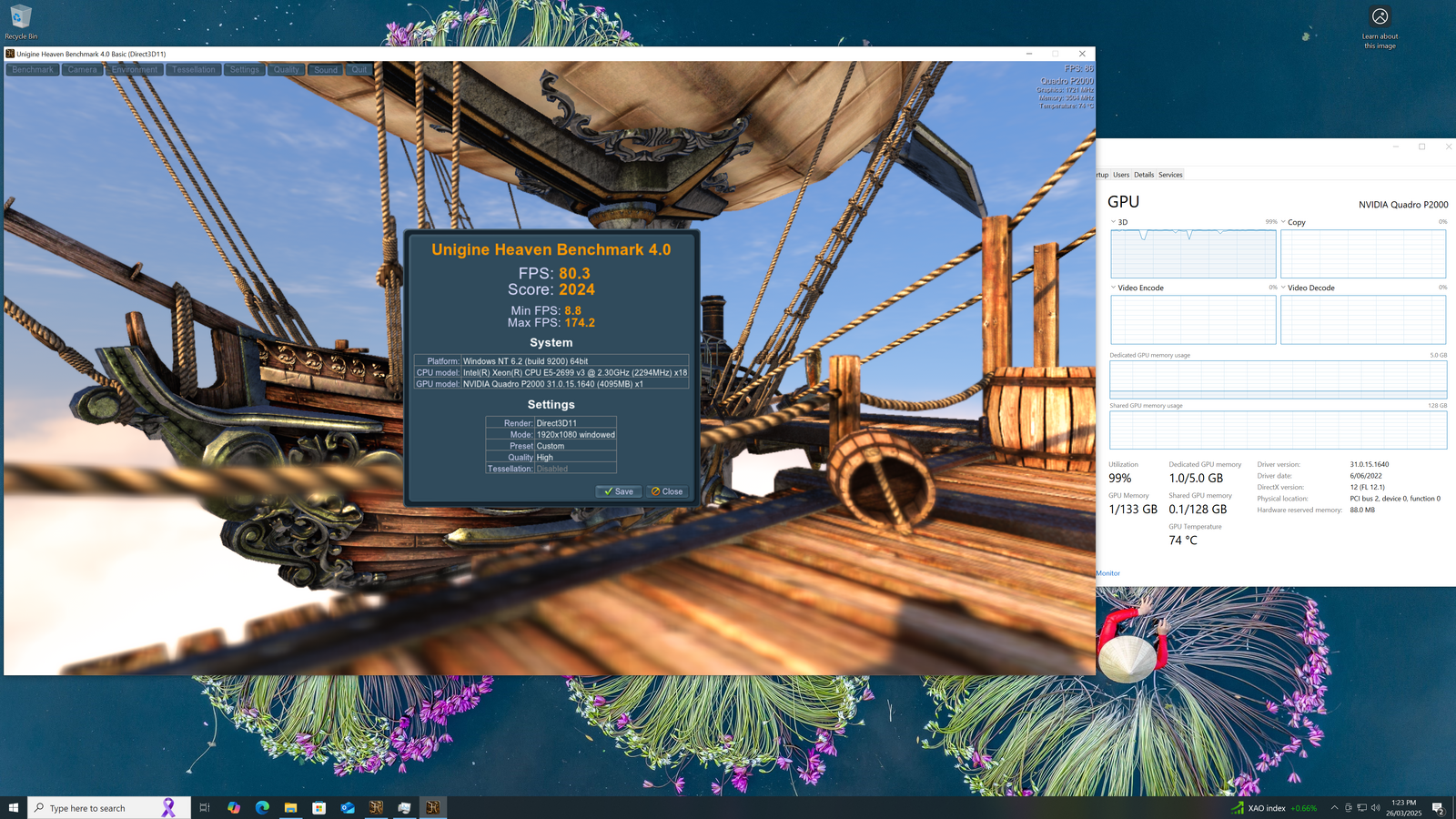The width and height of the screenshot is (1456, 819).
Task: Switch to Task Manager taskbar icon
Action: coord(404,807)
